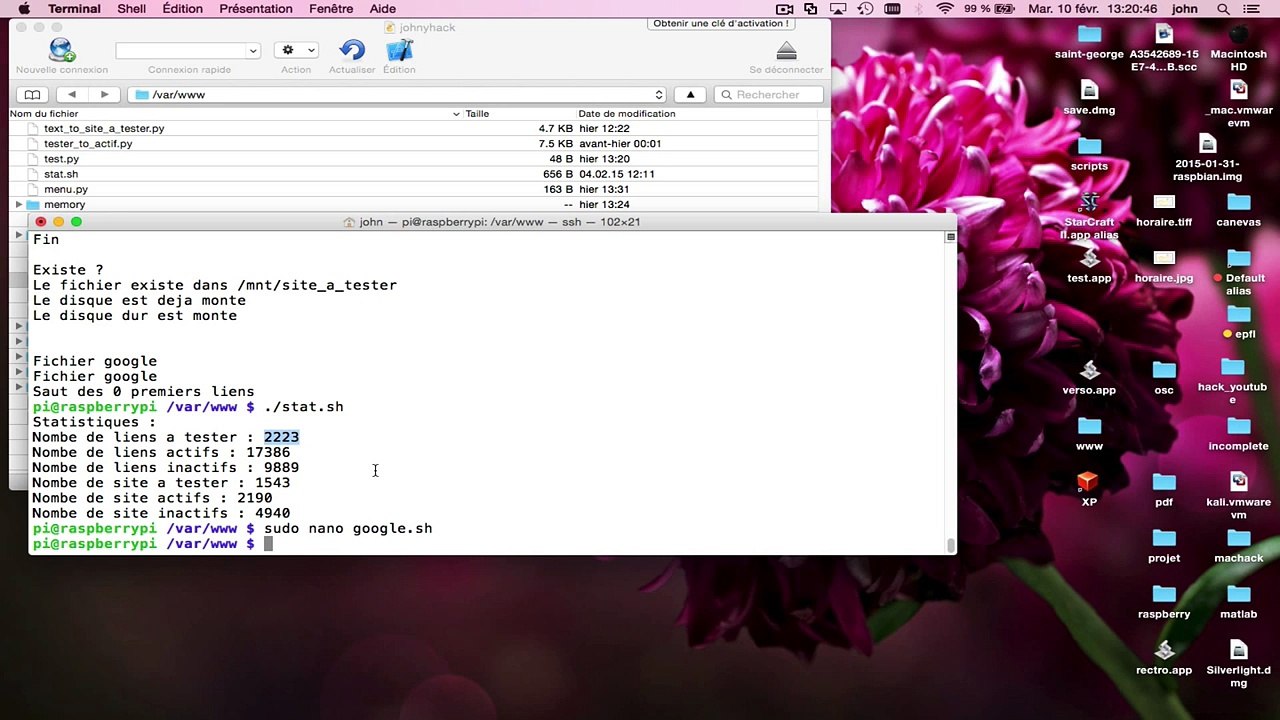Select the saint-george desktop folder

[x=1089, y=41]
